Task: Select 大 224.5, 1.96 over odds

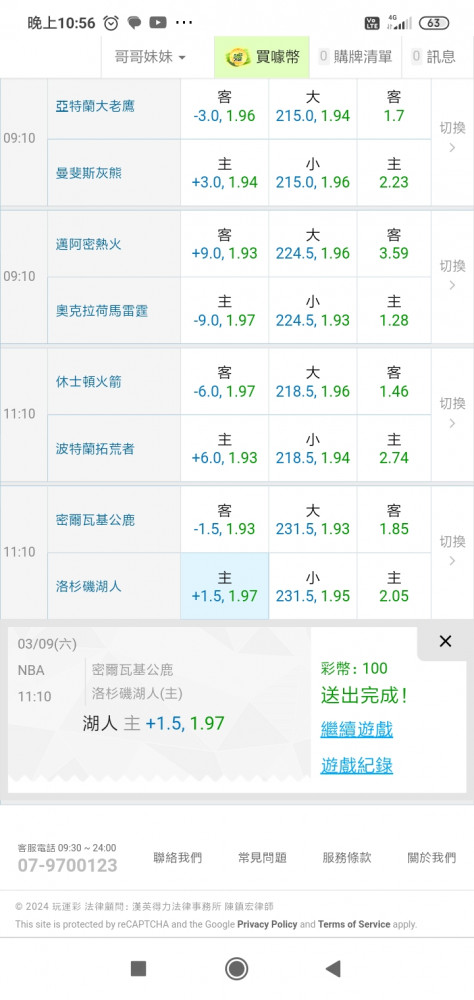Action: (313, 244)
